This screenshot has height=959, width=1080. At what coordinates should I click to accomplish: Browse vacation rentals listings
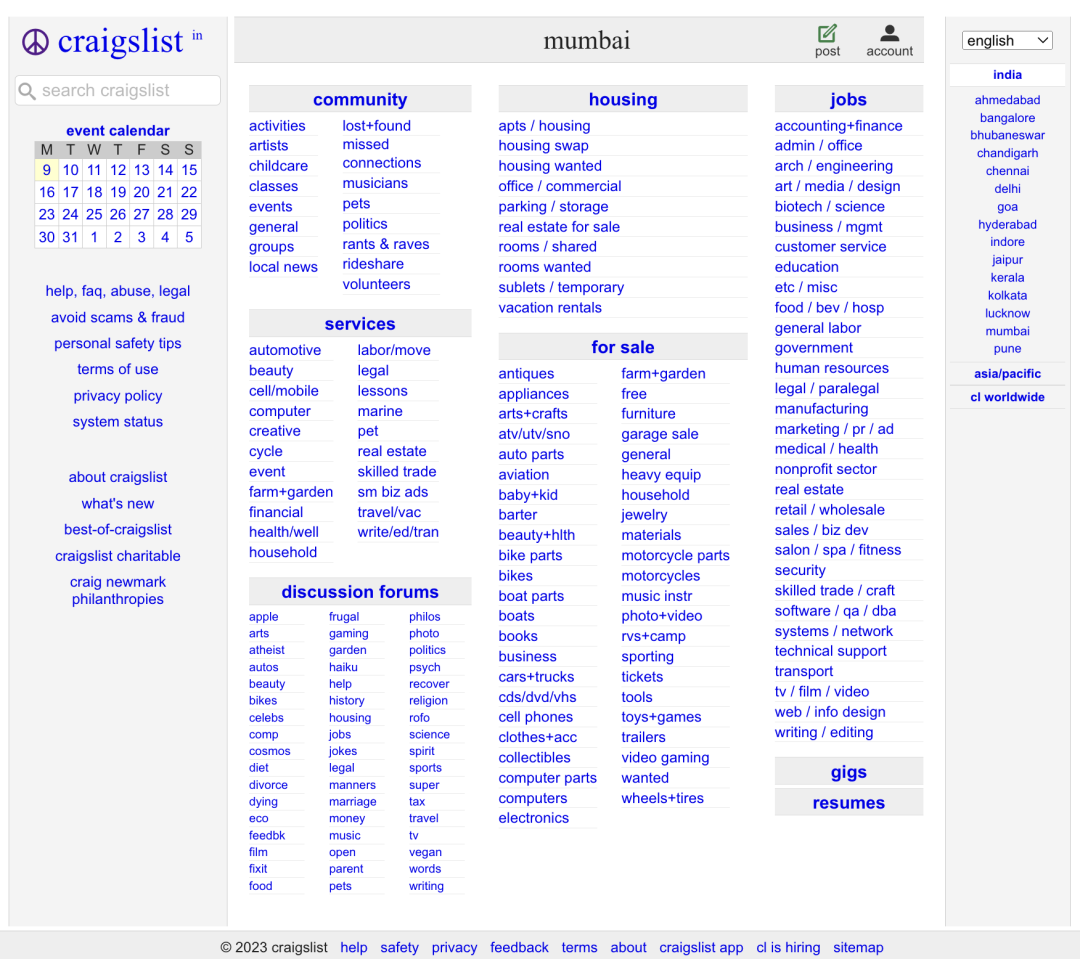click(x=550, y=308)
